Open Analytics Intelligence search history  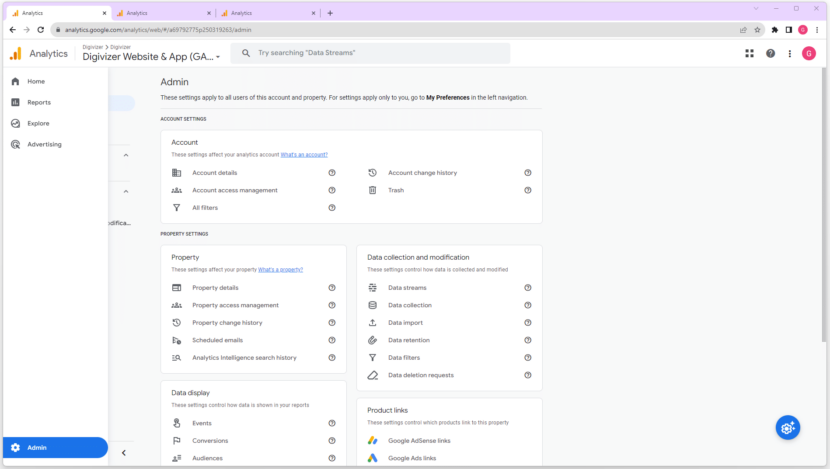(x=244, y=357)
